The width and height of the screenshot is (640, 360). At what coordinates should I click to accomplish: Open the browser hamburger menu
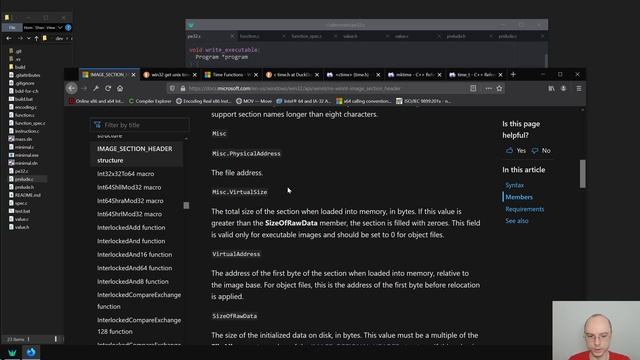(x=579, y=88)
